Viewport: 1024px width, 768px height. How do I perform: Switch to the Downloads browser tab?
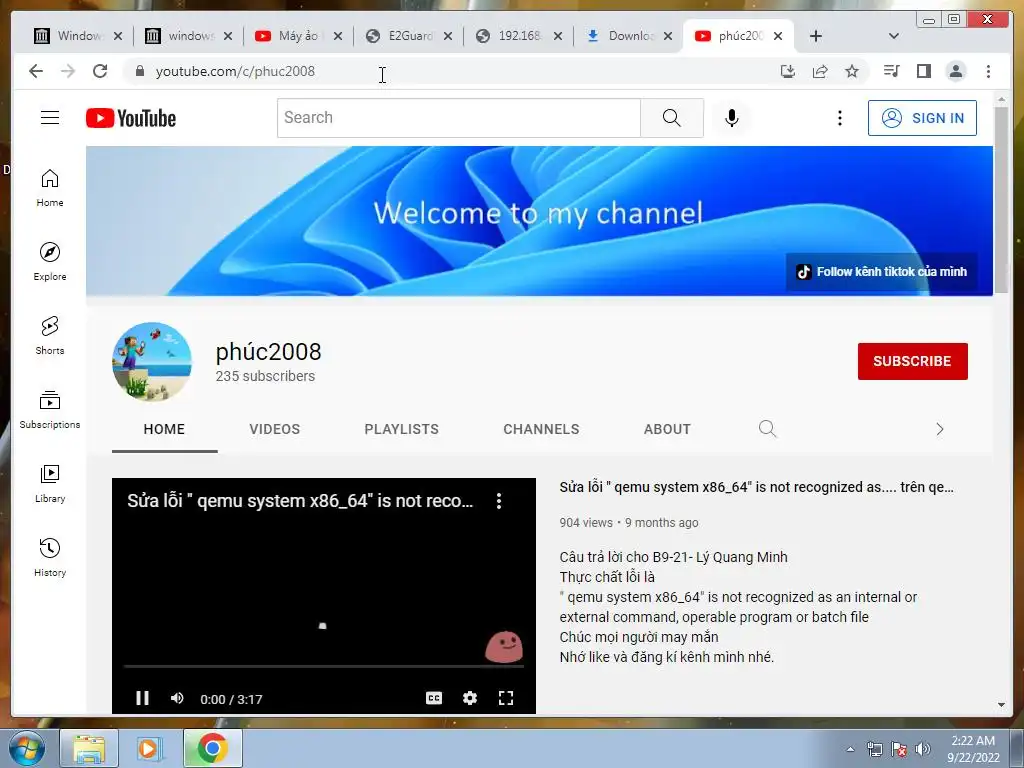click(x=628, y=36)
